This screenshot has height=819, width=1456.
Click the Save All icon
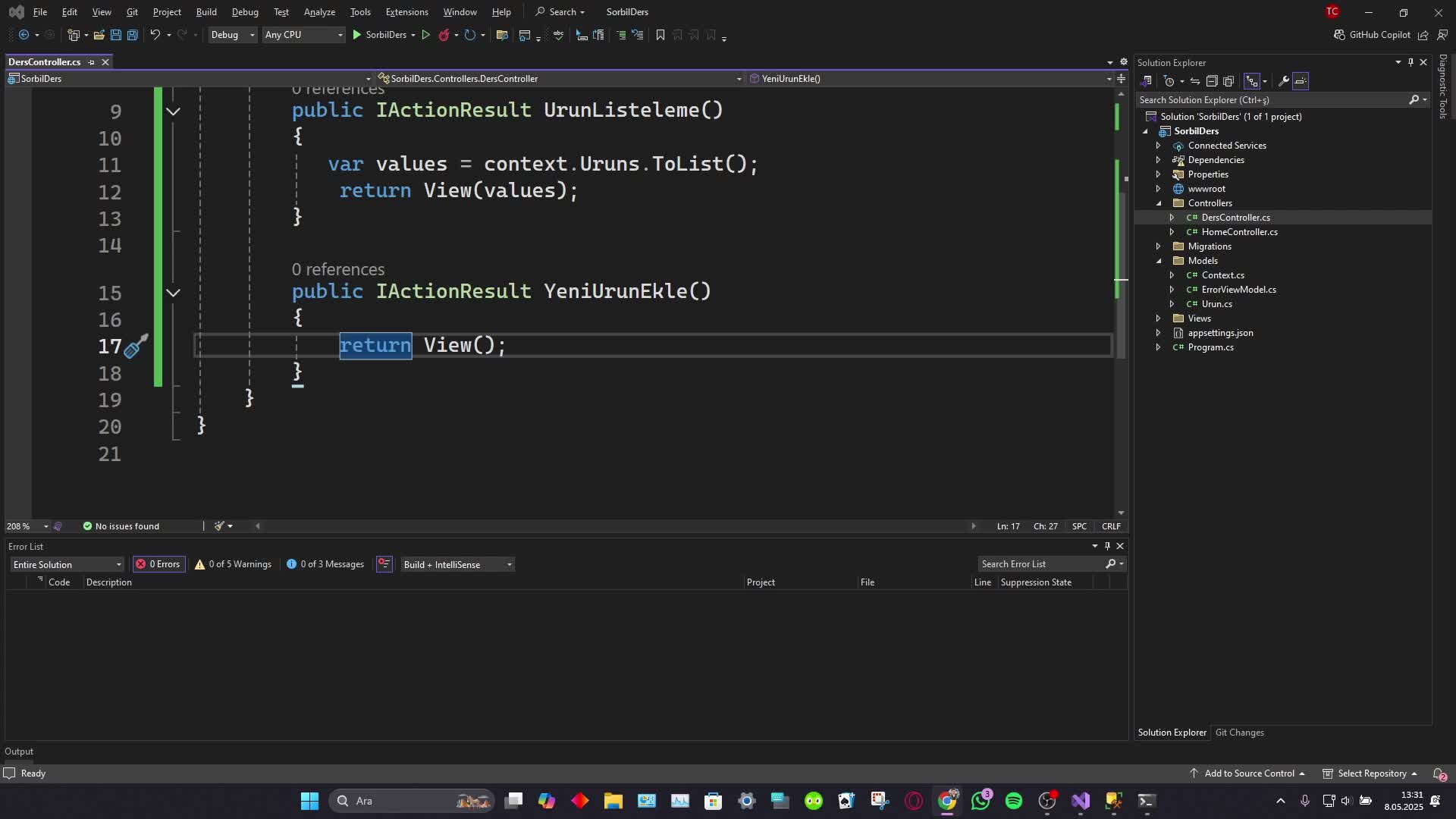pyautogui.click(x=132, y=35)
